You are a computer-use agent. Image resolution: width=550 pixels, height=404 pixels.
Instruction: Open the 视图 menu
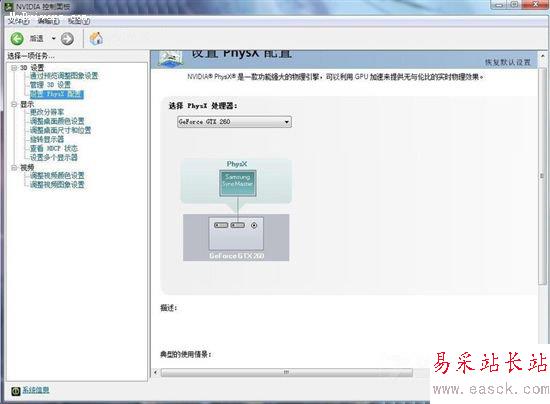pos(79,21)
